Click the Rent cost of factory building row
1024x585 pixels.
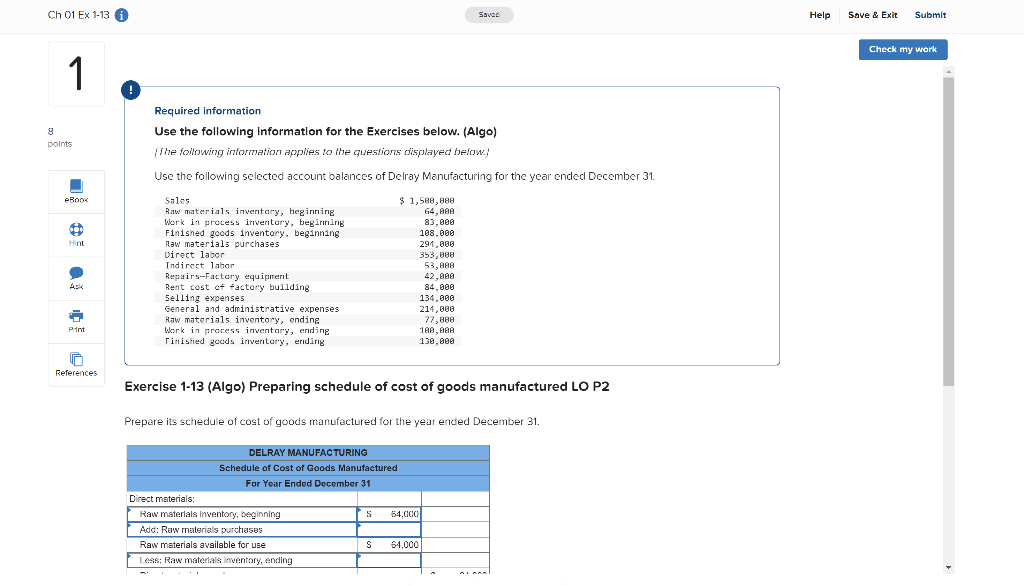point(308,287)
